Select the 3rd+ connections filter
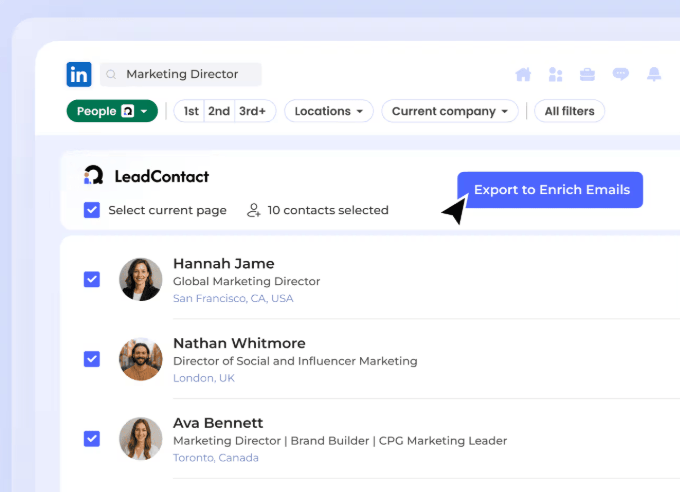 [x=255, y=111]
